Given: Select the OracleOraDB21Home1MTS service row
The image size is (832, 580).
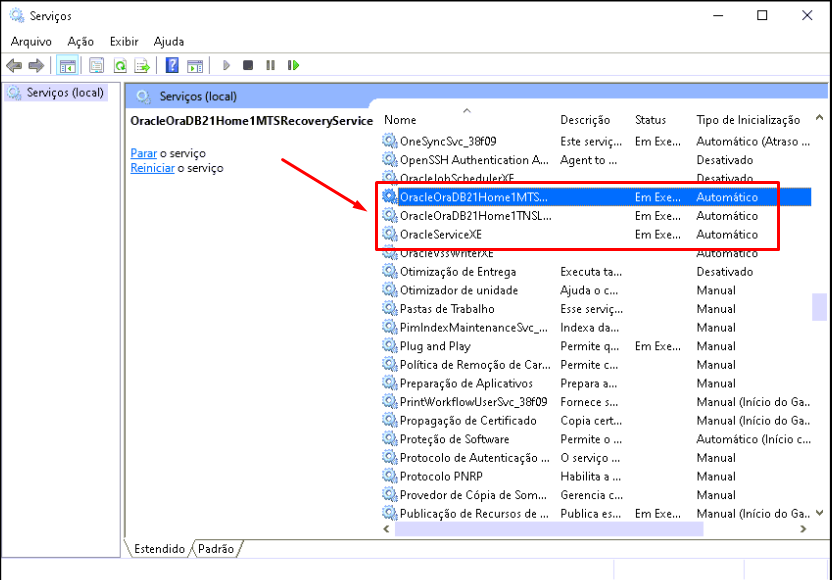Looking at the screenshot, I should click(x=596, y=197).
